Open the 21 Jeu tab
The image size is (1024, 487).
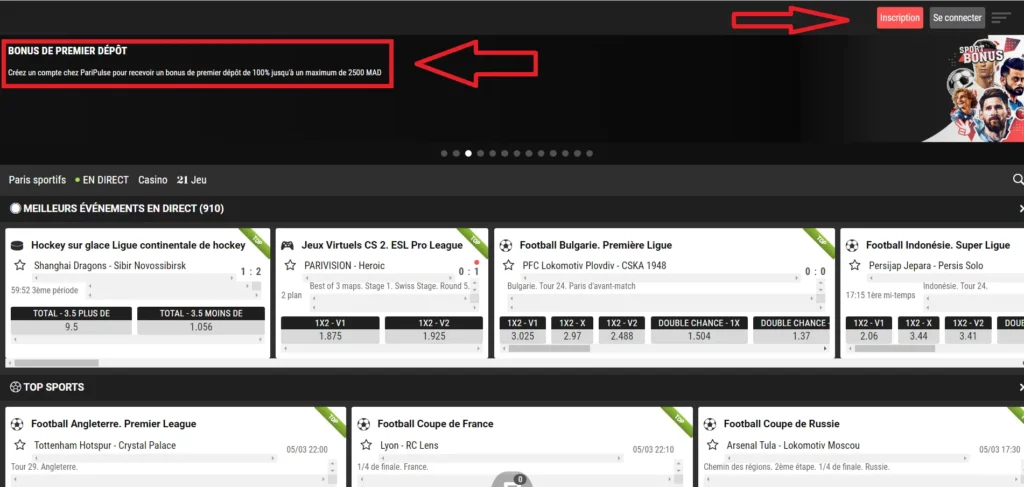tap(191, 180)
